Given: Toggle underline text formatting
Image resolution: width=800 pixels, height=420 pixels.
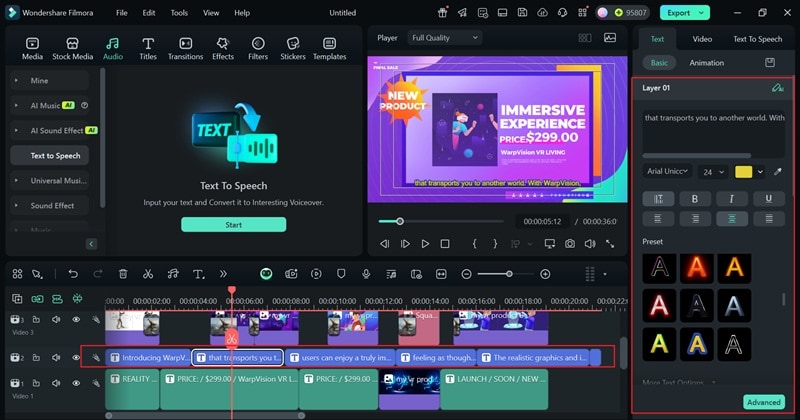Looking at the screenshot, I should (x=768, y=199).
